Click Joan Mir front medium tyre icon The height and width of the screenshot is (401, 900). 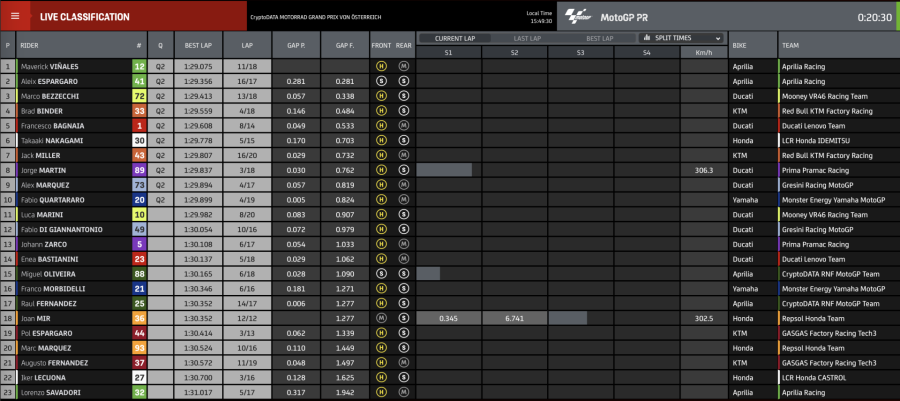380,318
